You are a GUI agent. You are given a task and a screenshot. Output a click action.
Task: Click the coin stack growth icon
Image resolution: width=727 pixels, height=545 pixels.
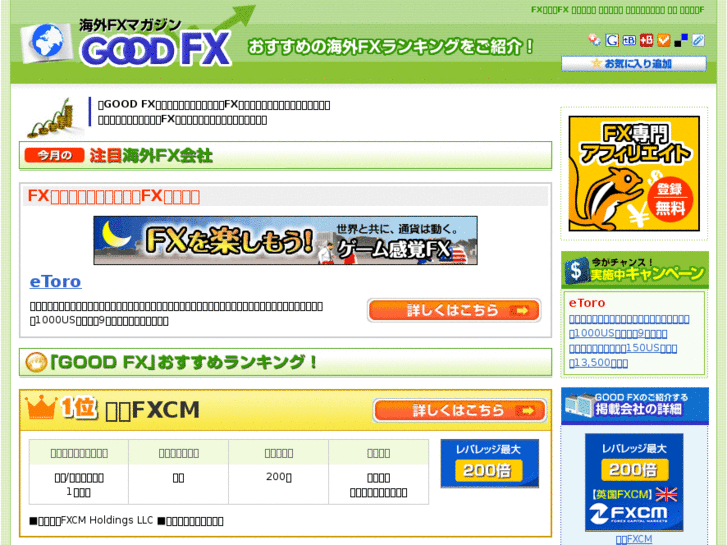point(56,118)
